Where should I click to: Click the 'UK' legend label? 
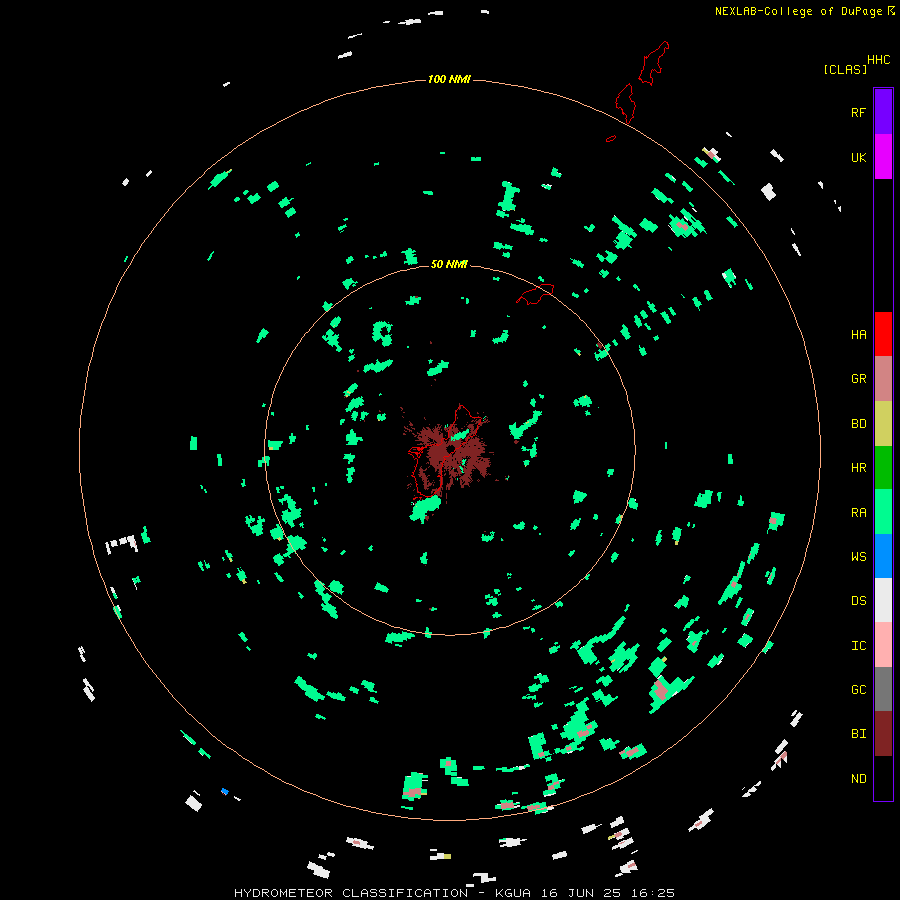point(859,157)
